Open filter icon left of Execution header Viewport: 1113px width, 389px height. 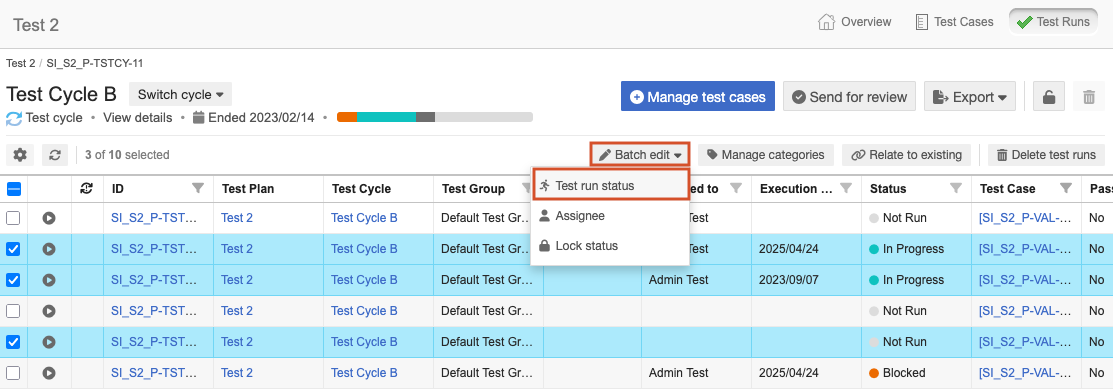tap(736, 188)
